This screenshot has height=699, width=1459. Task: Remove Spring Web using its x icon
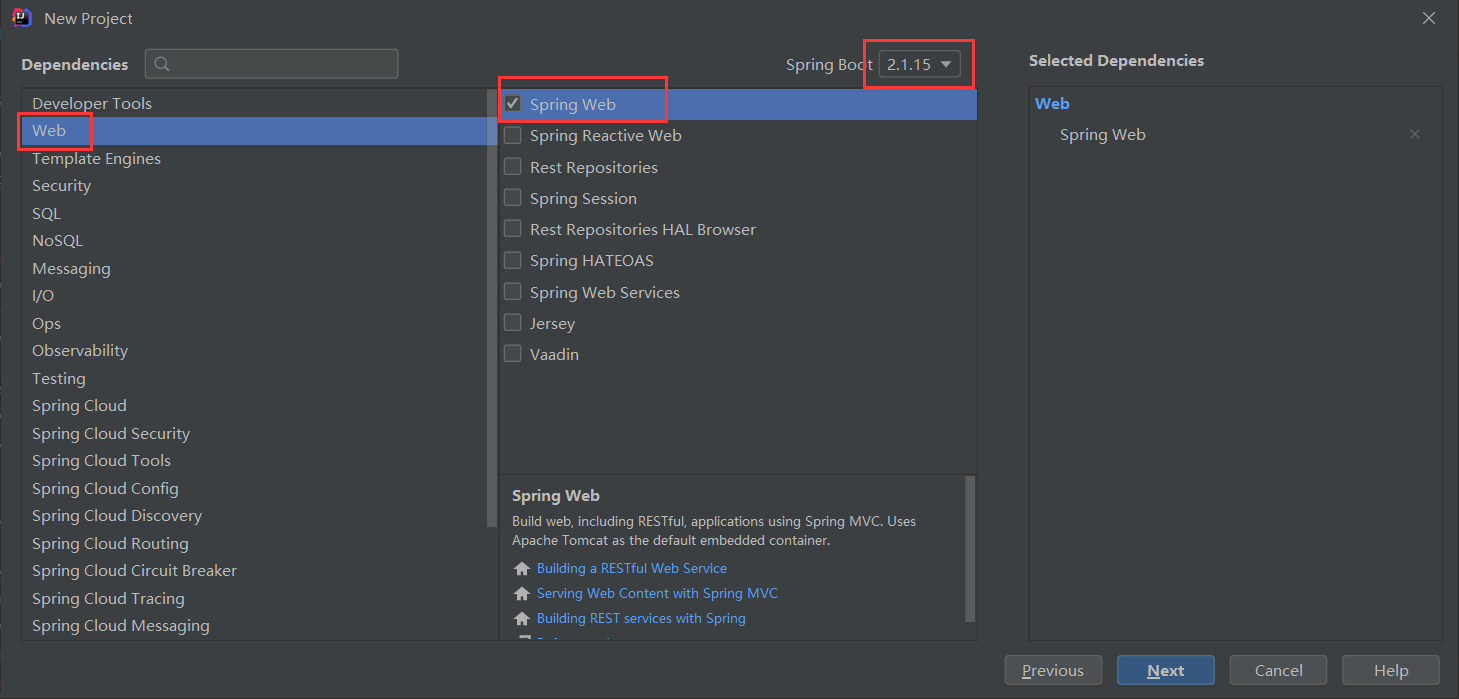click(1414, 134)
